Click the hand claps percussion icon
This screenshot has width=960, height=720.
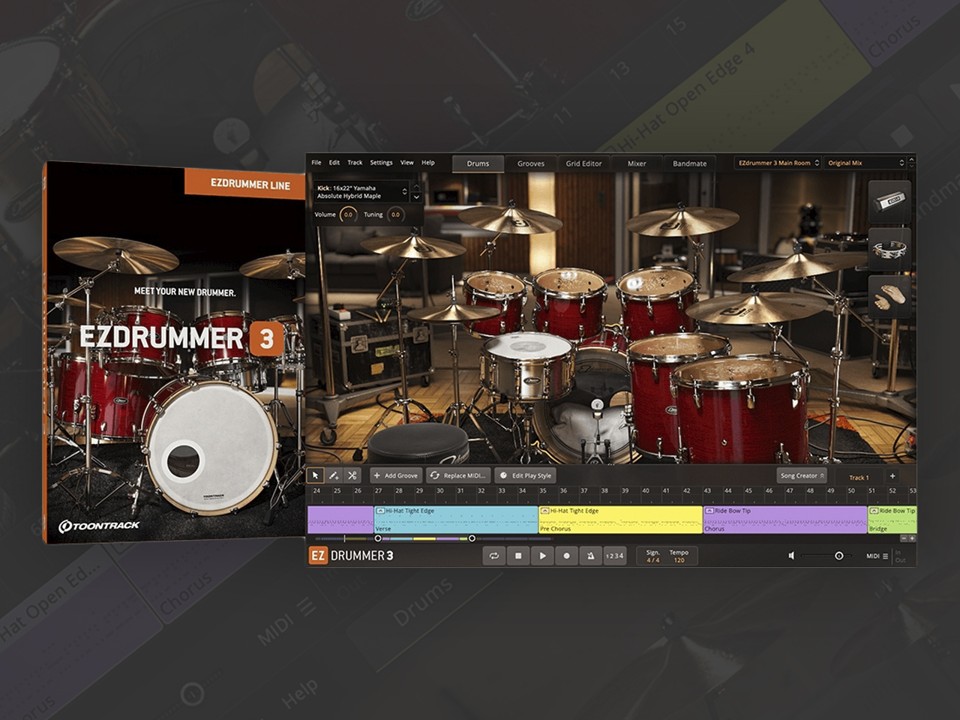tap(890, 296)
